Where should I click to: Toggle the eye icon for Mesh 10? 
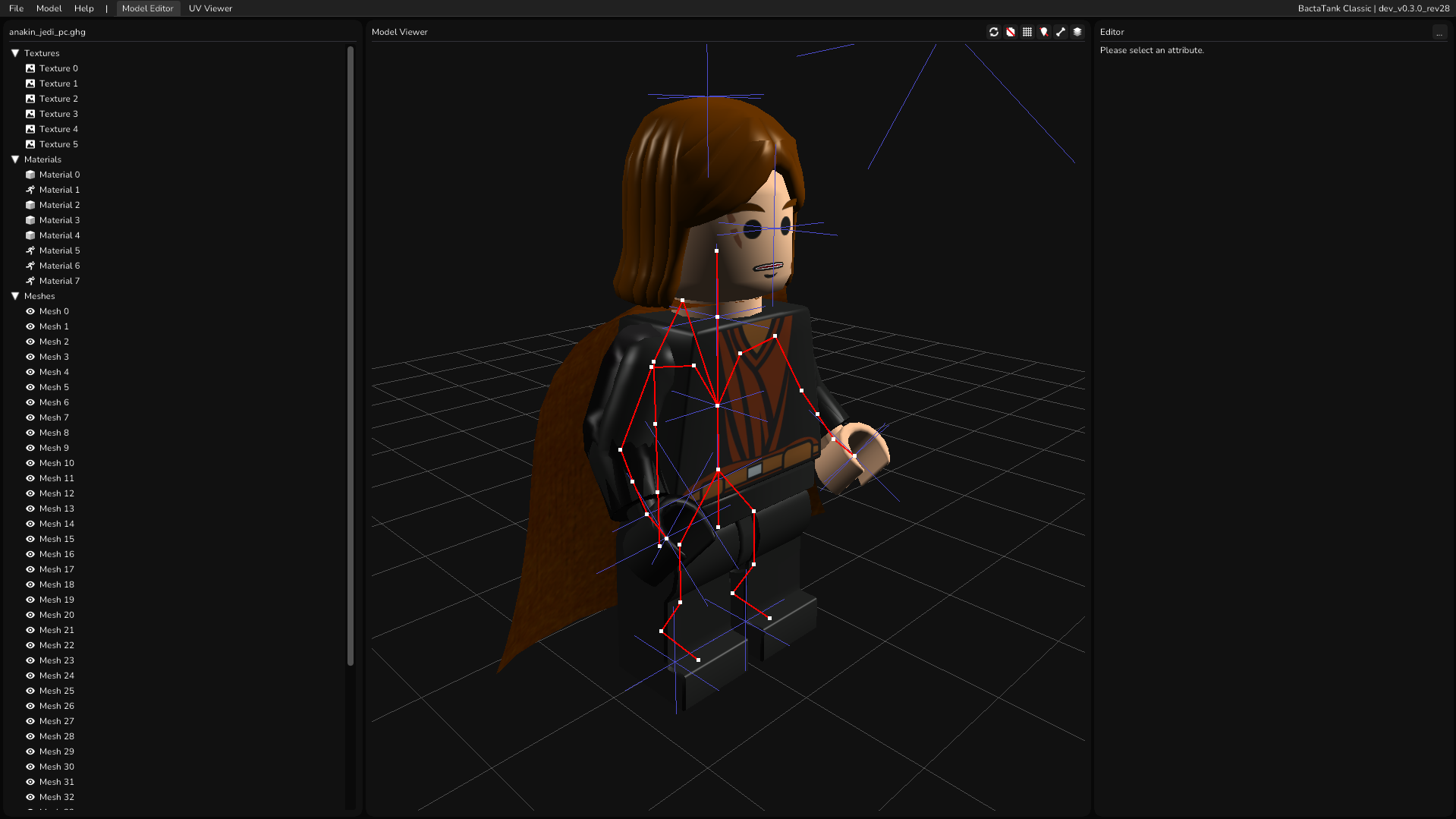30,463
